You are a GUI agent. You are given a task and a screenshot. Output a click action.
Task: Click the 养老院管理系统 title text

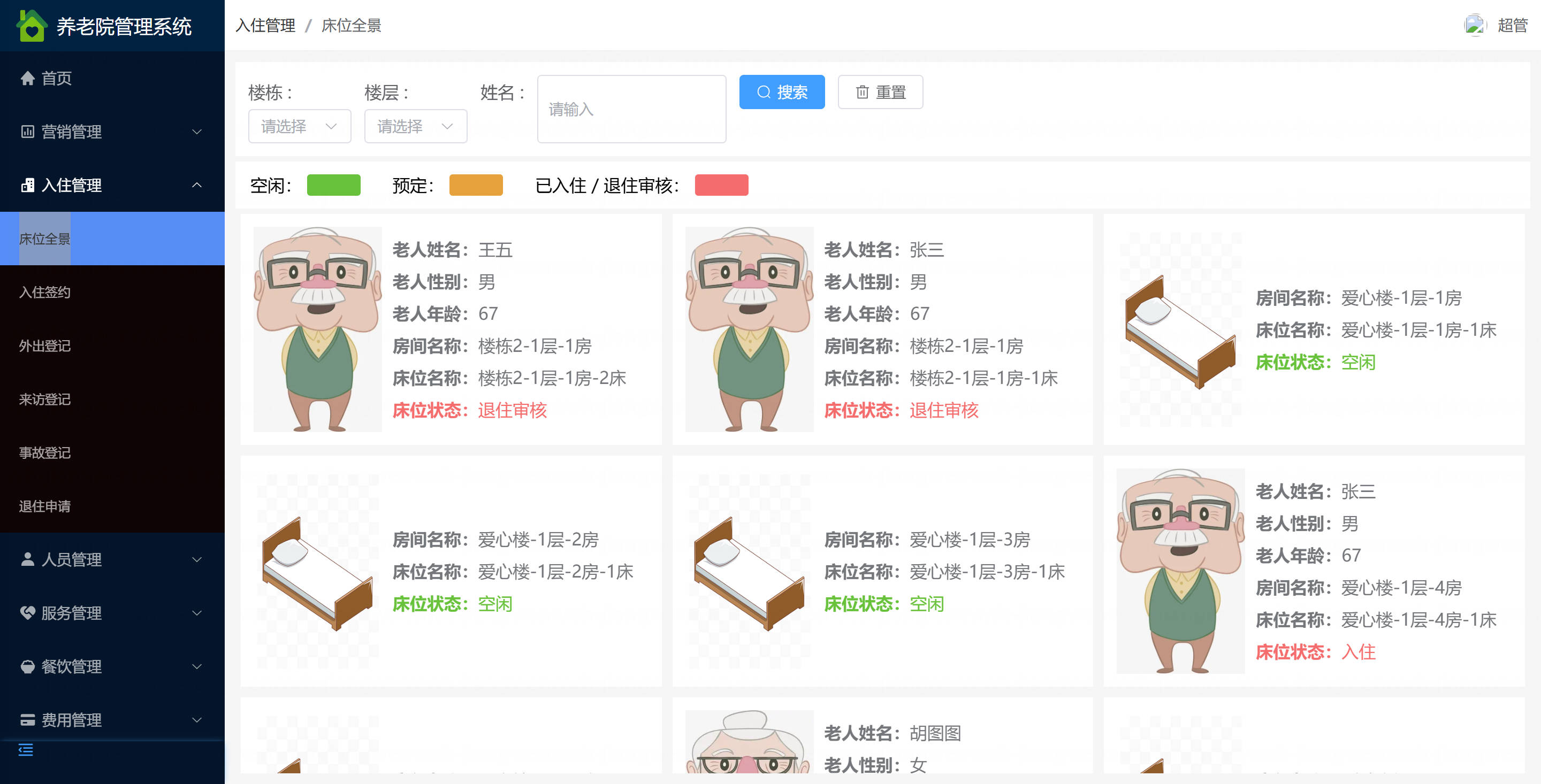pyautogui.click(x=124, y=26)
